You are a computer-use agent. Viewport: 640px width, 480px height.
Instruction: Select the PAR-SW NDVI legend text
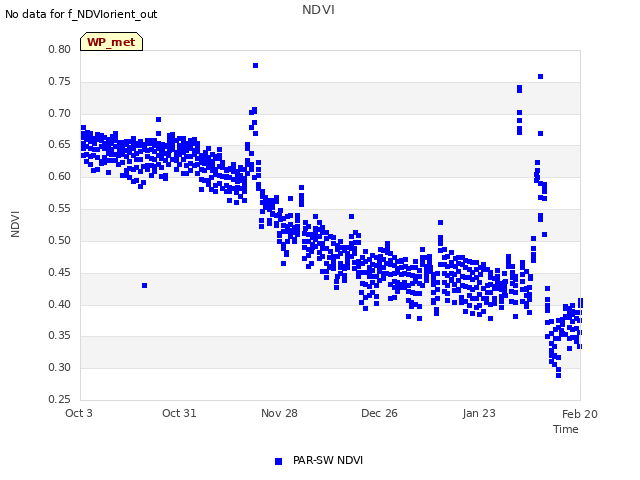[328, 460]
